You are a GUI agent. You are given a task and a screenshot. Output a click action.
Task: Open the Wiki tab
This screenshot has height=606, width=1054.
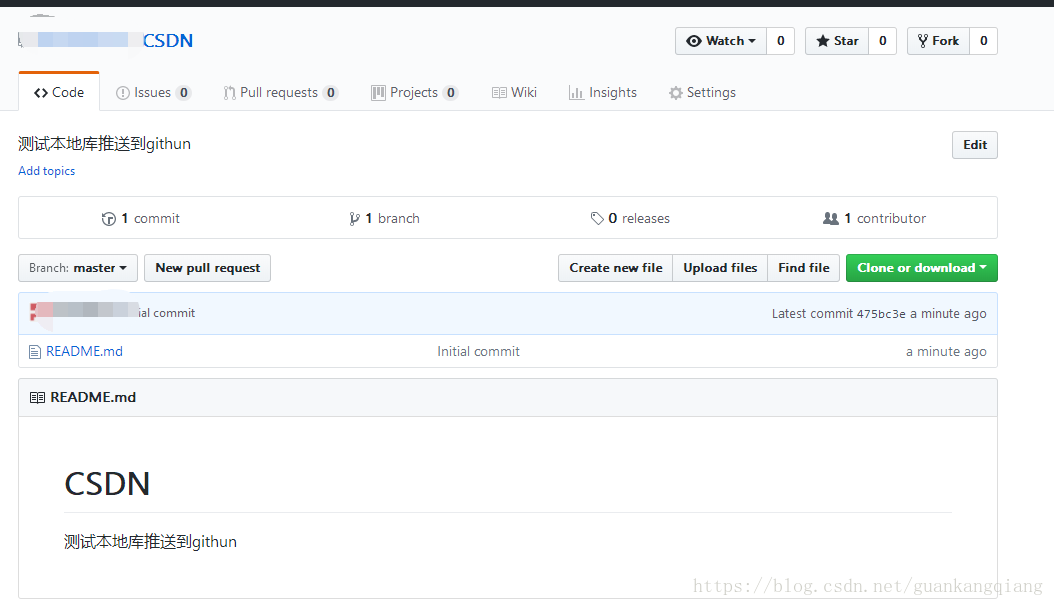pyautogui.click(x=514, y=92)
